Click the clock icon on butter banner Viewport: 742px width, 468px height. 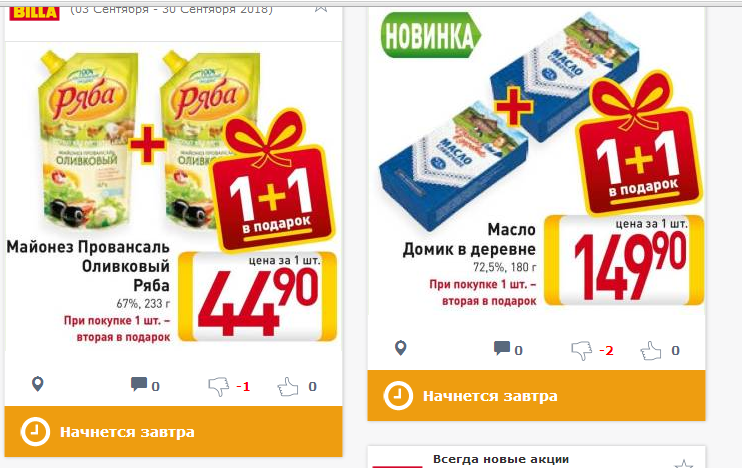pos(398,396)
